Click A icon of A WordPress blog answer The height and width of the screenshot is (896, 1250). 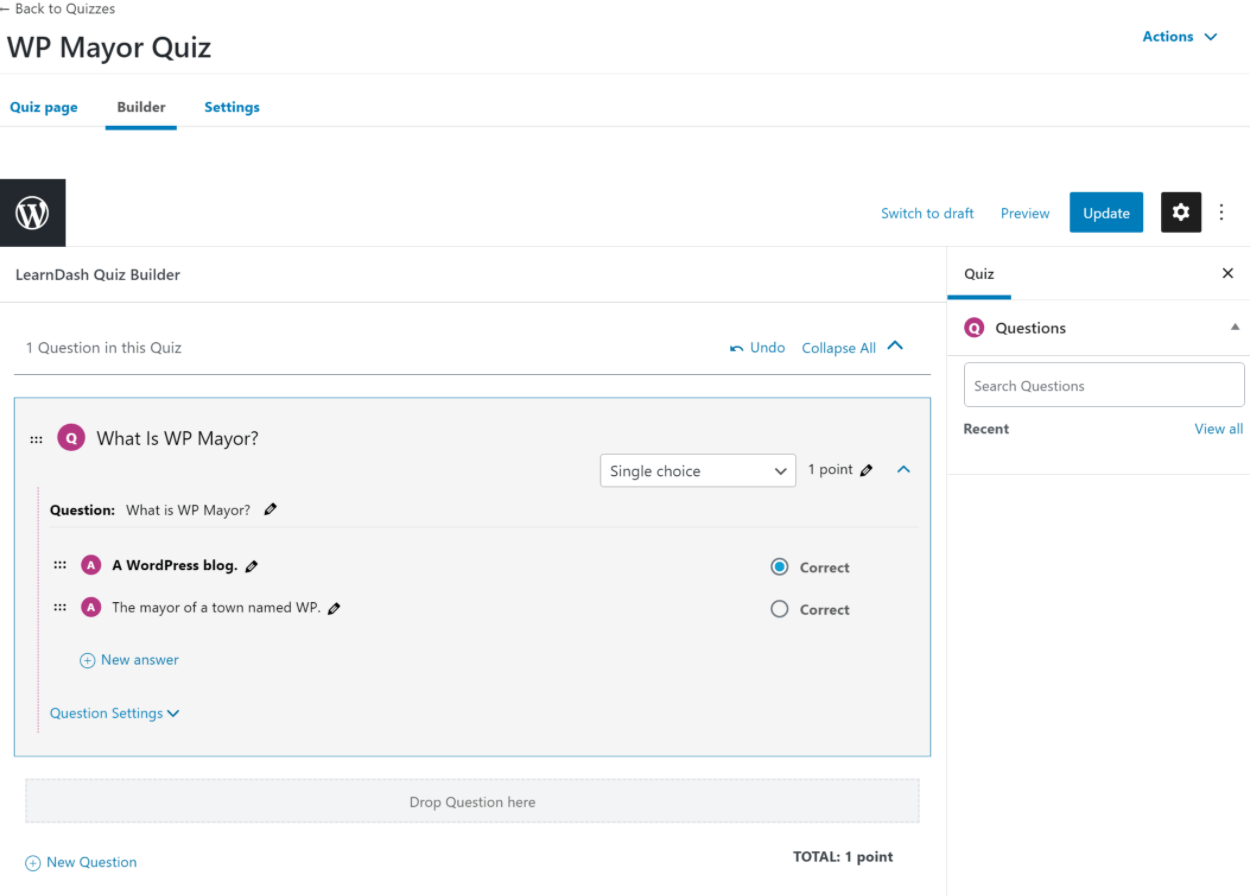coord(91,565)
